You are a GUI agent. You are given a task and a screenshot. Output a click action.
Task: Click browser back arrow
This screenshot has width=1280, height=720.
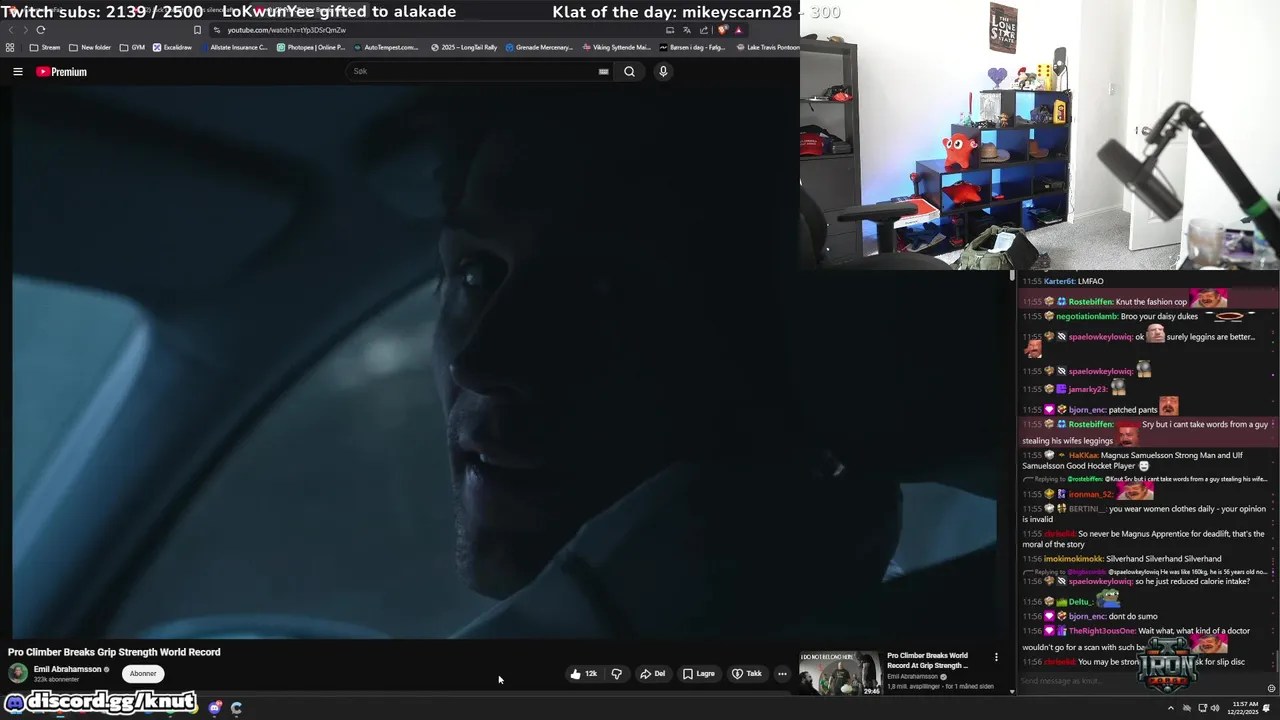point(11,30)
